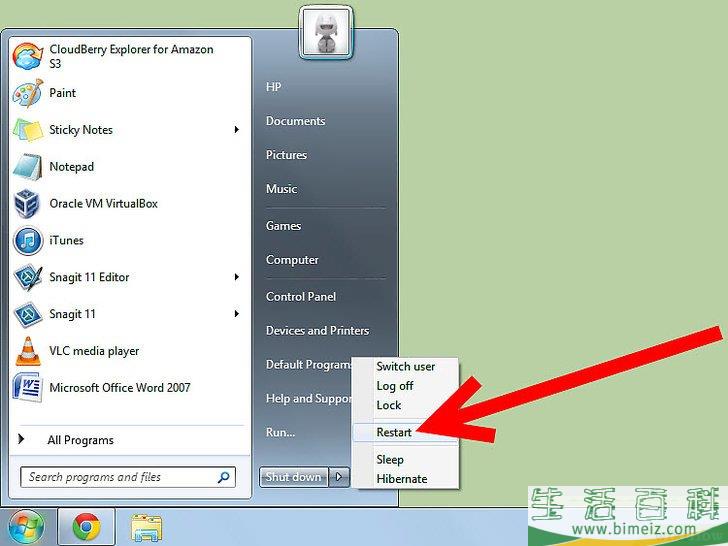Expand Snagit 11 Editor jump list arrow
The height and width of the screenshot is (546, 728).
pyautogui.click(x=236, y=277)
